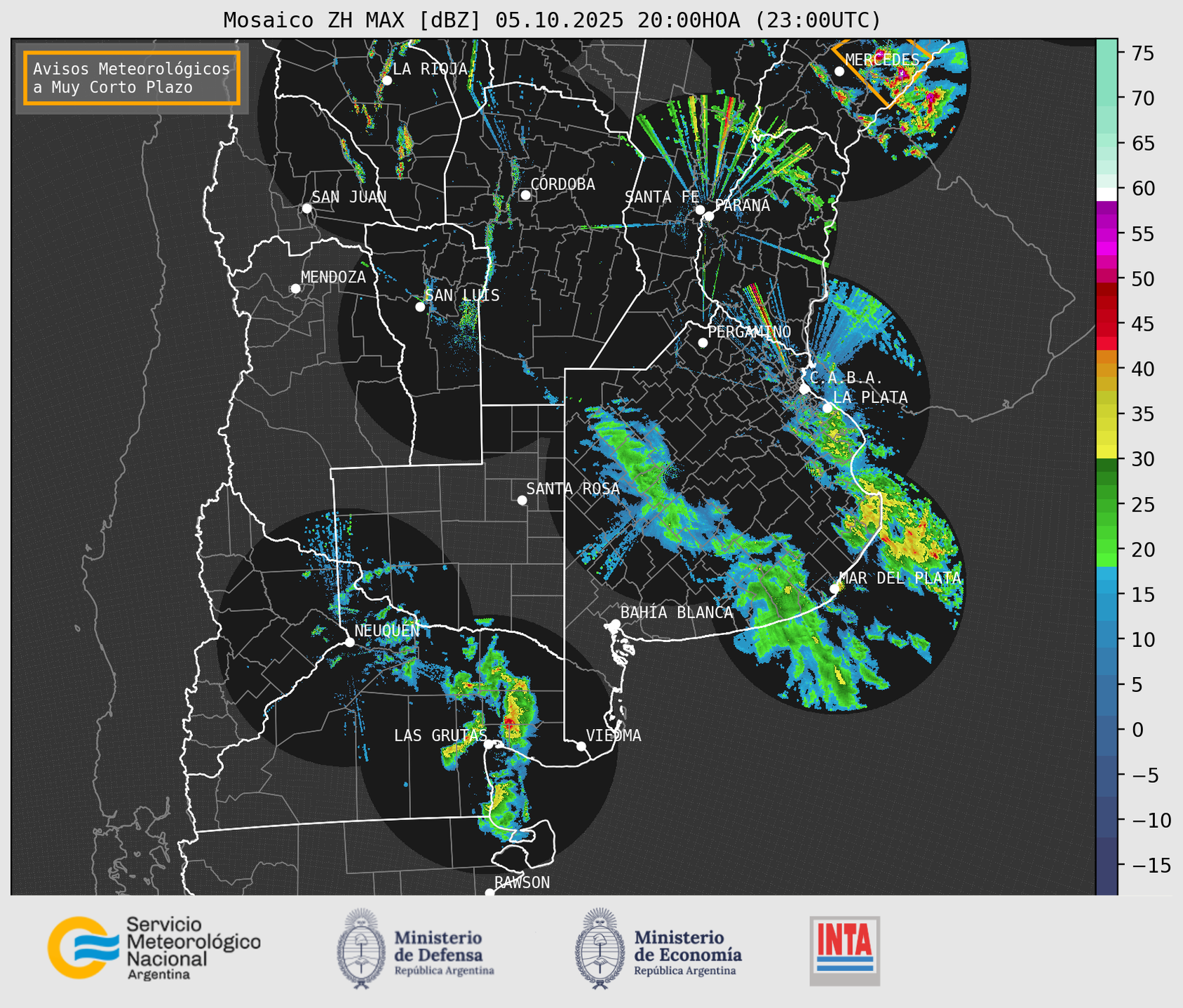Select the MAR DEL PLATA city marker
The height and width of the screenshot is (1008, 1183).
tap(834, 589)
